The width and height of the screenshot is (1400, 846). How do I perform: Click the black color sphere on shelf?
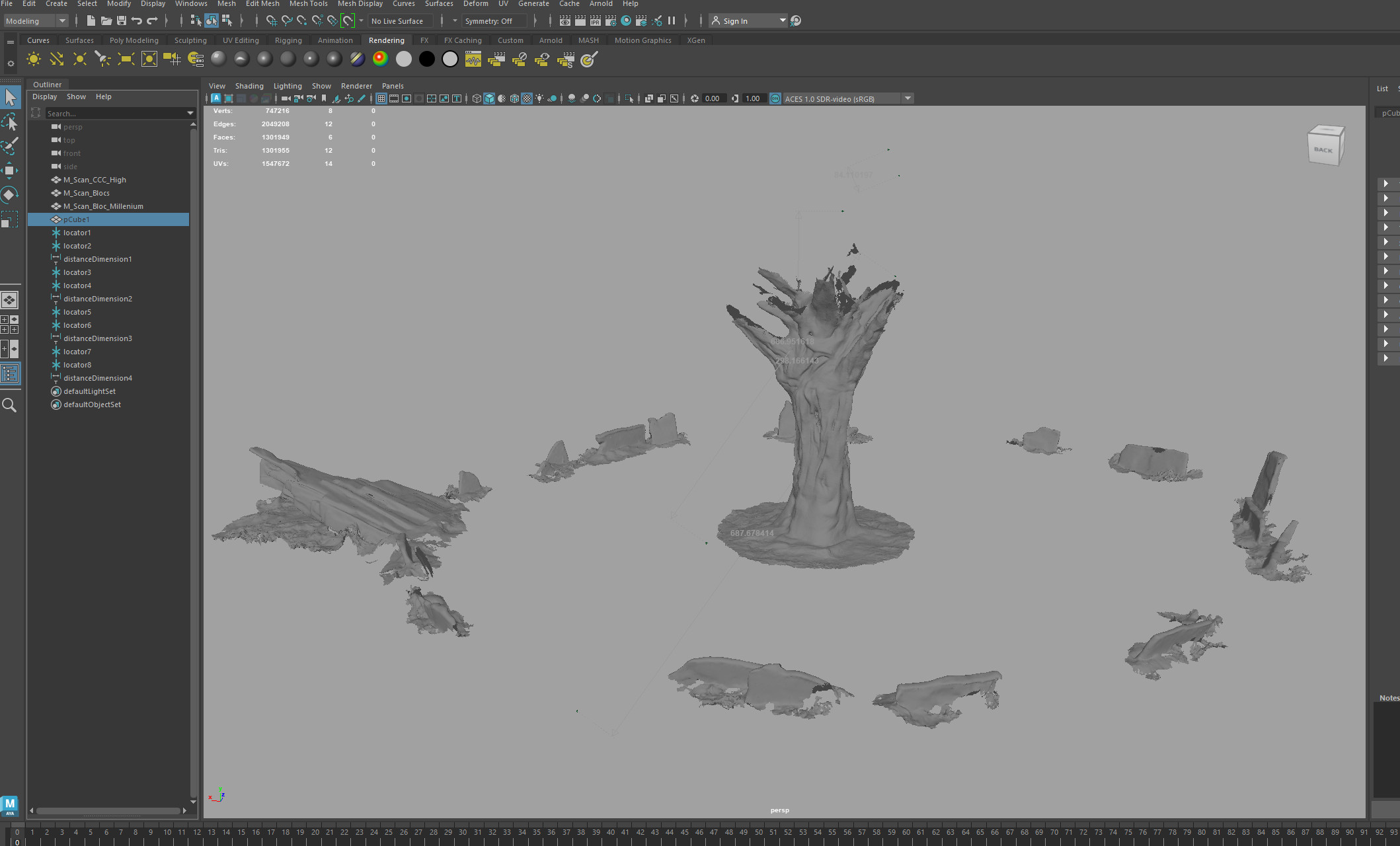coord(427,59)
